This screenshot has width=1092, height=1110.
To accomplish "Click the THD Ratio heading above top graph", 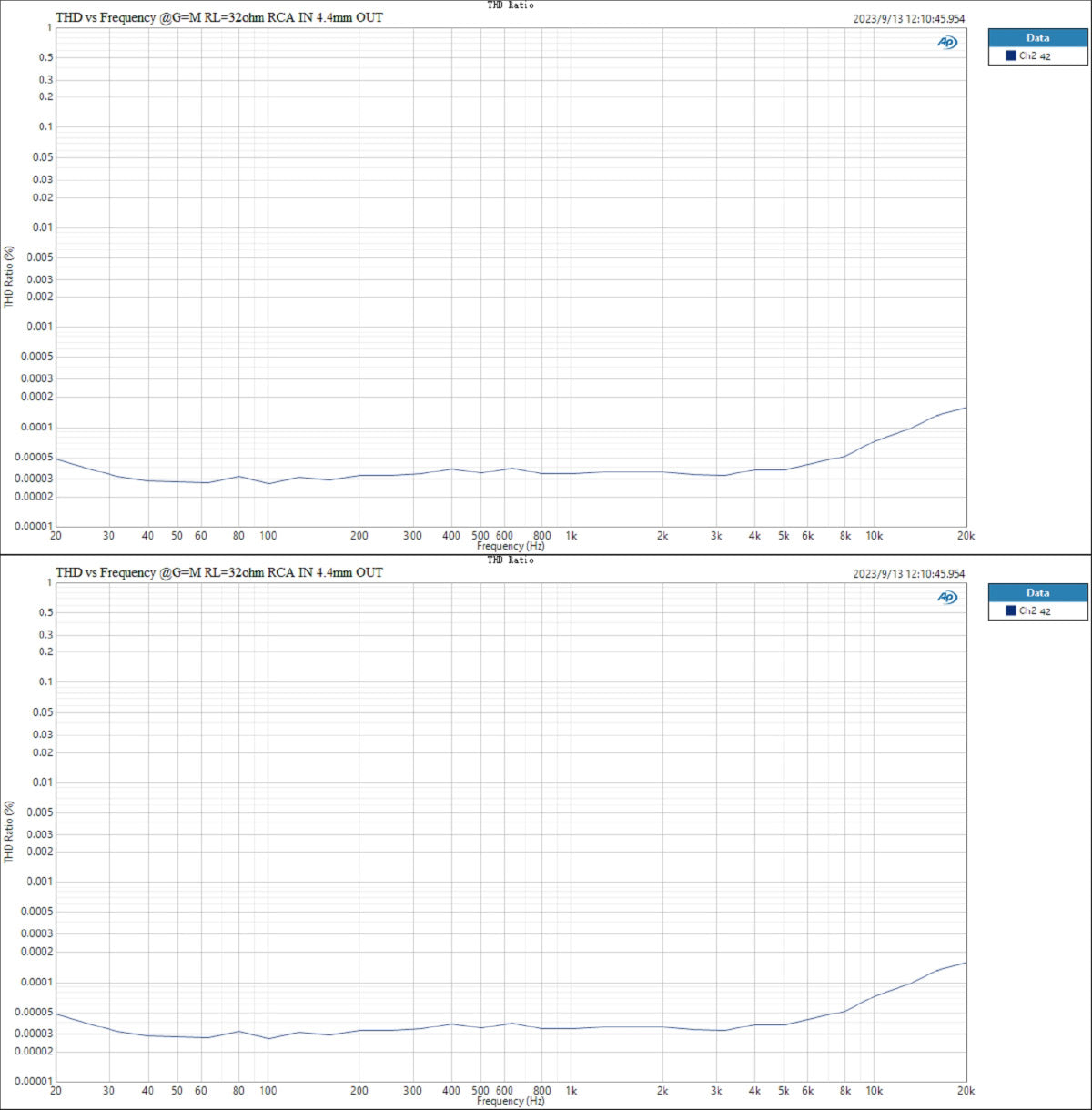I will [511, 5].
